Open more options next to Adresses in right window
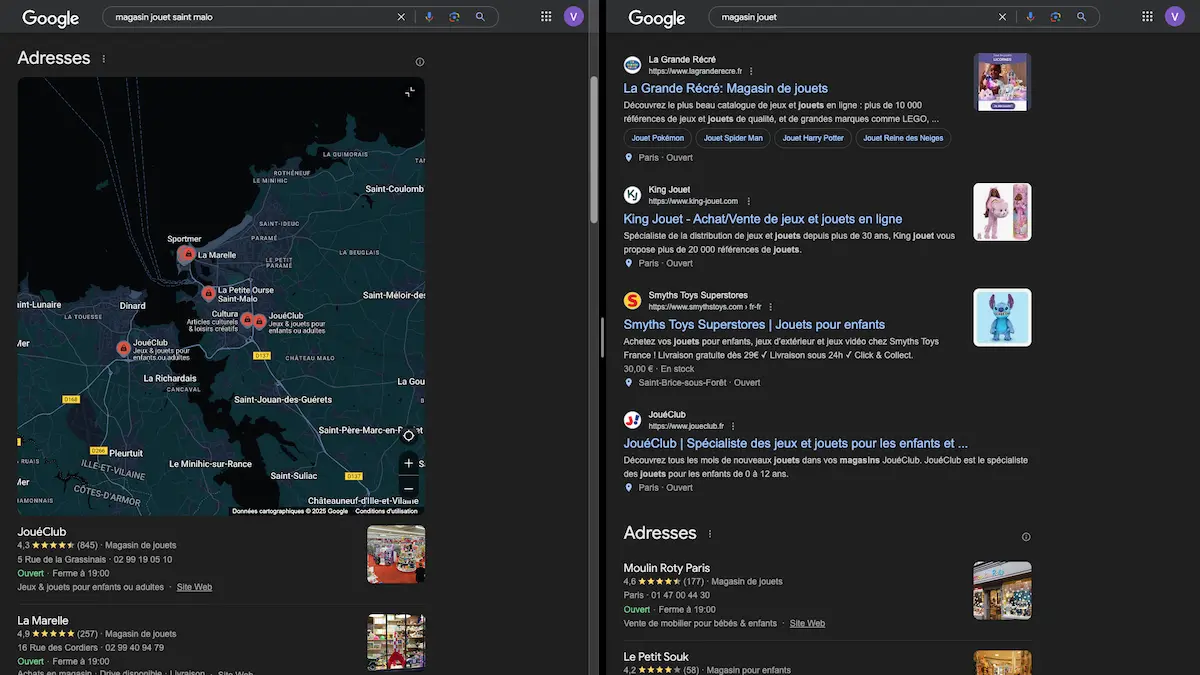 point(710,534)
